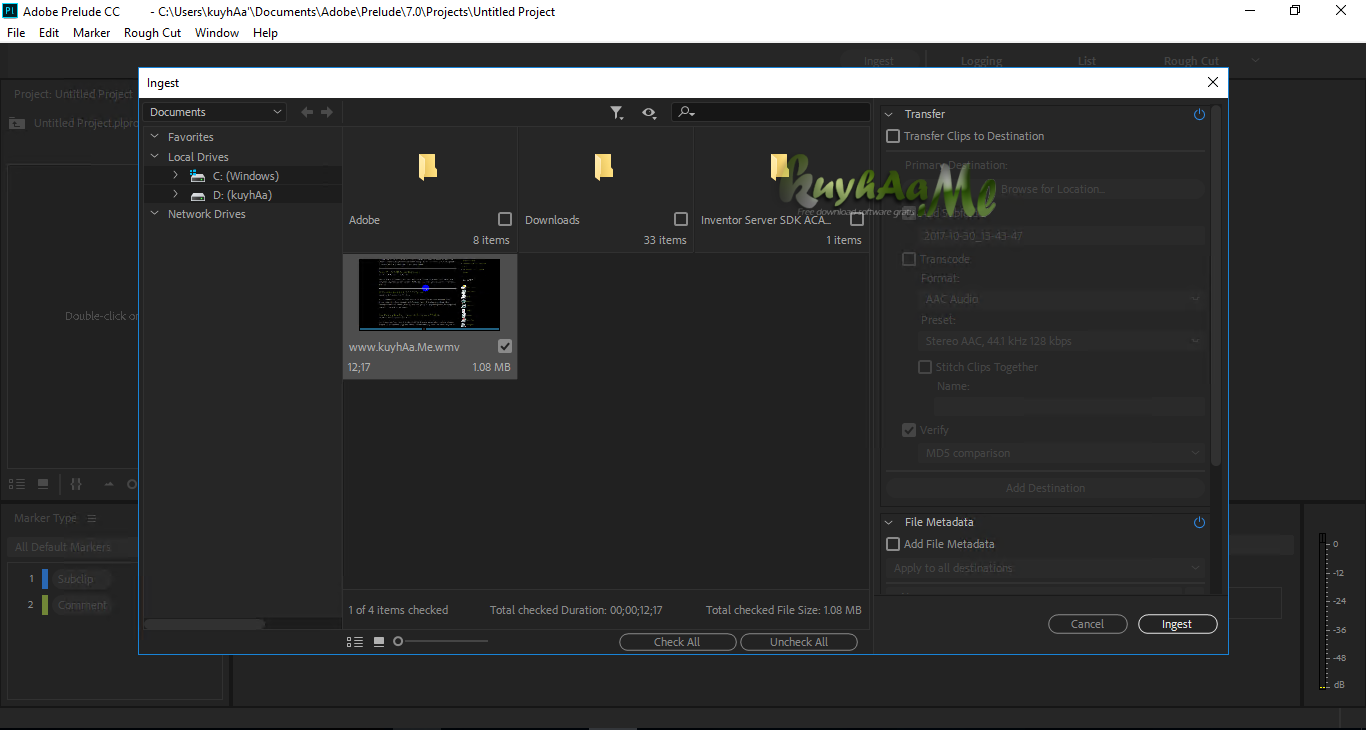Click the Ingest button to confirm
This screenshot has width=1366, height=730.
pyautogui.click(x=1177, y=624)
